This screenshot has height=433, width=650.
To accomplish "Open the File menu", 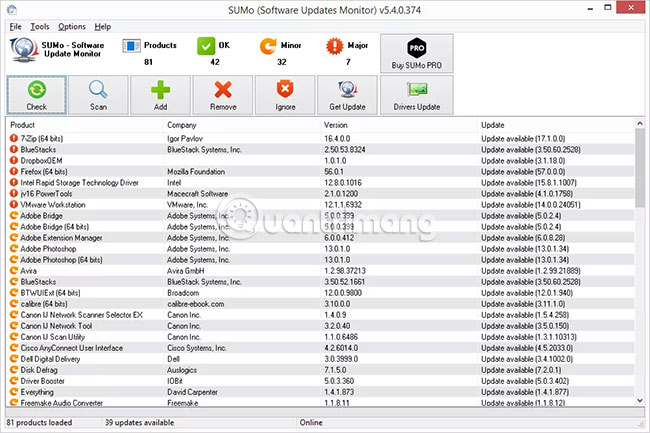I will (x=15, y=27).
